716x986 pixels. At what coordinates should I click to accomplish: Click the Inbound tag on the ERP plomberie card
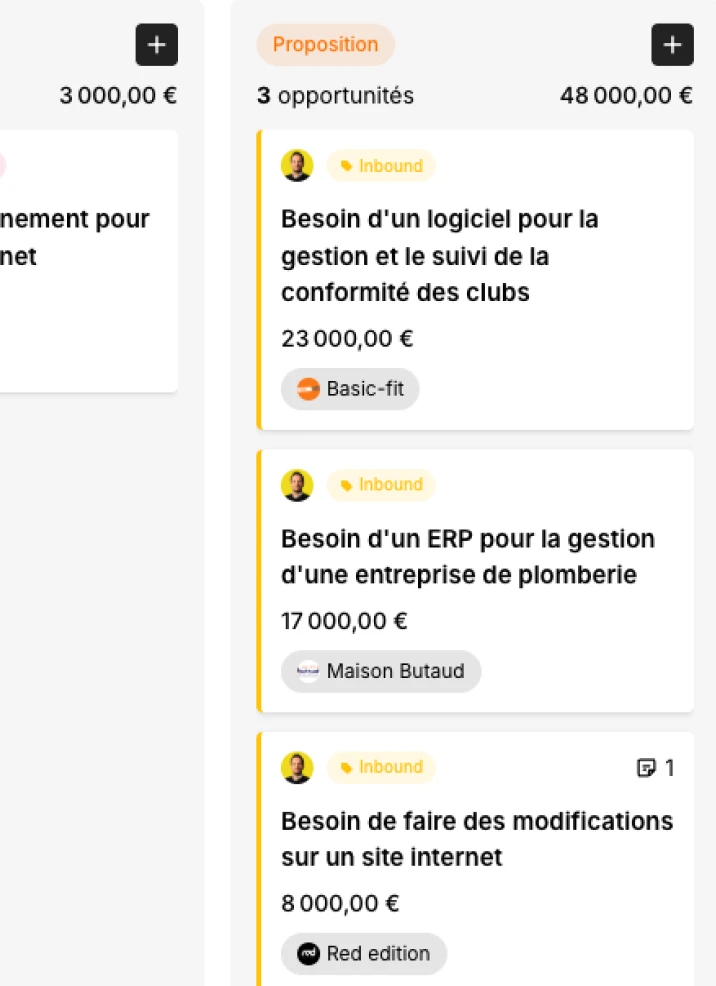click(381, 485)
